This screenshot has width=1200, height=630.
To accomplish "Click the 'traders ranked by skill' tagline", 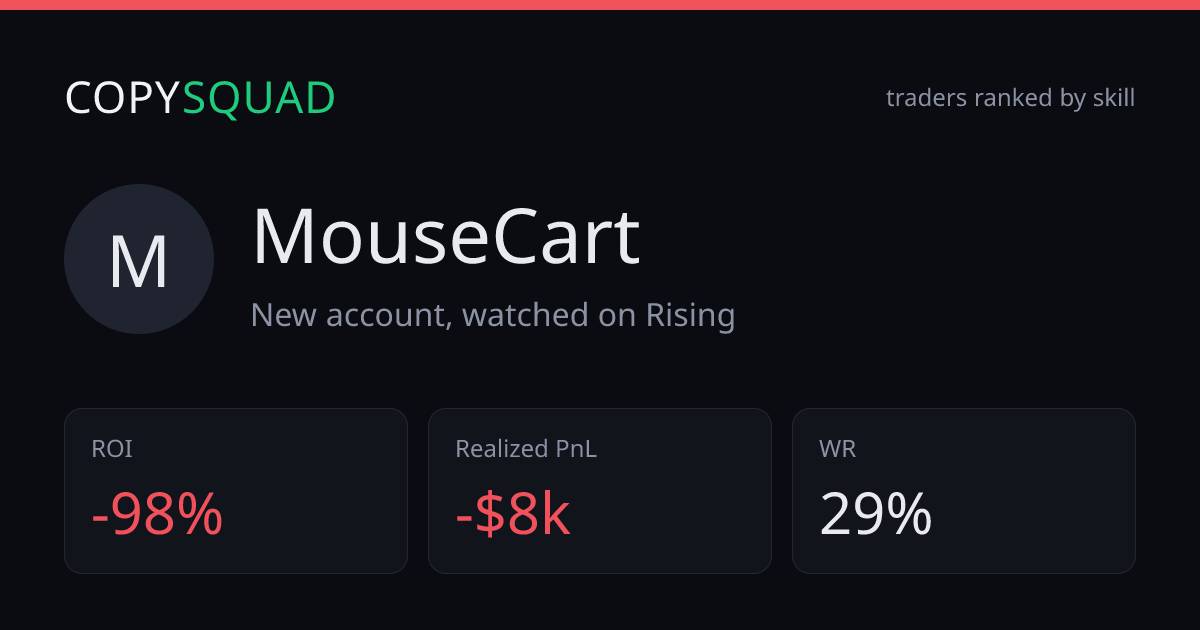I will tap(1010, 98).
